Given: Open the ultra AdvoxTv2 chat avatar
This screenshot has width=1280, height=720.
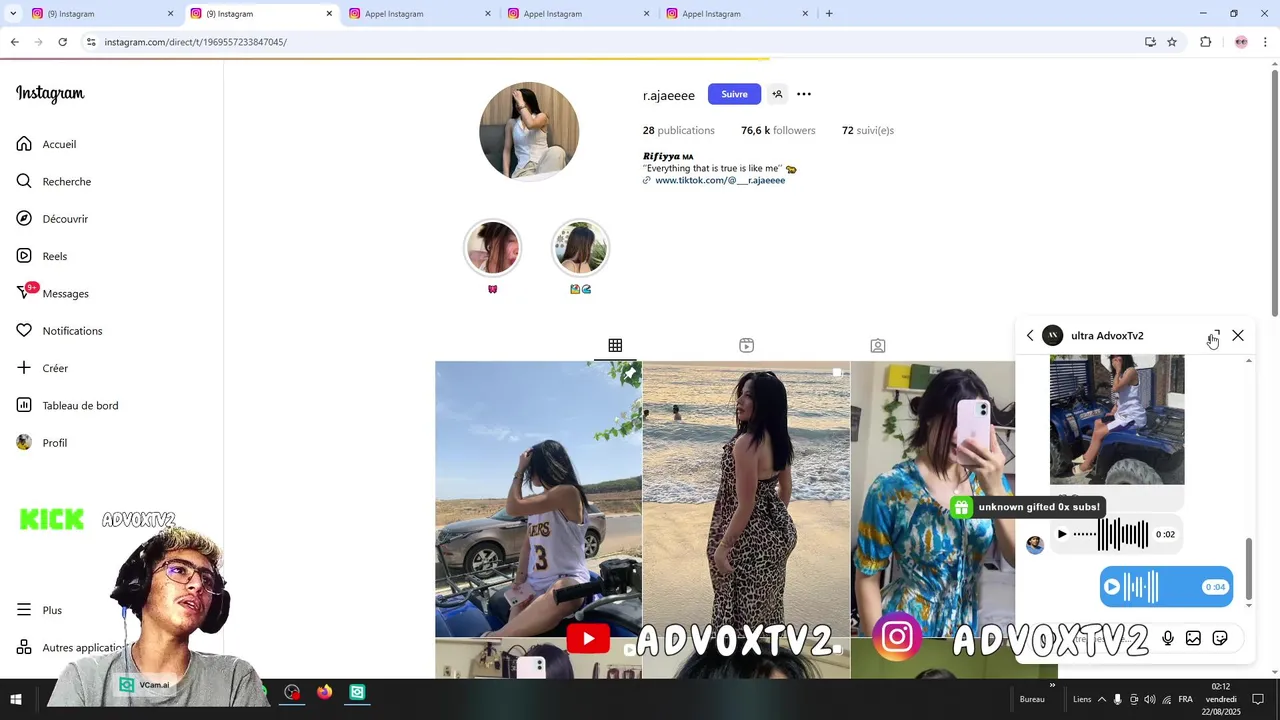Looking at the screenshot, I should pos(1052,336).
